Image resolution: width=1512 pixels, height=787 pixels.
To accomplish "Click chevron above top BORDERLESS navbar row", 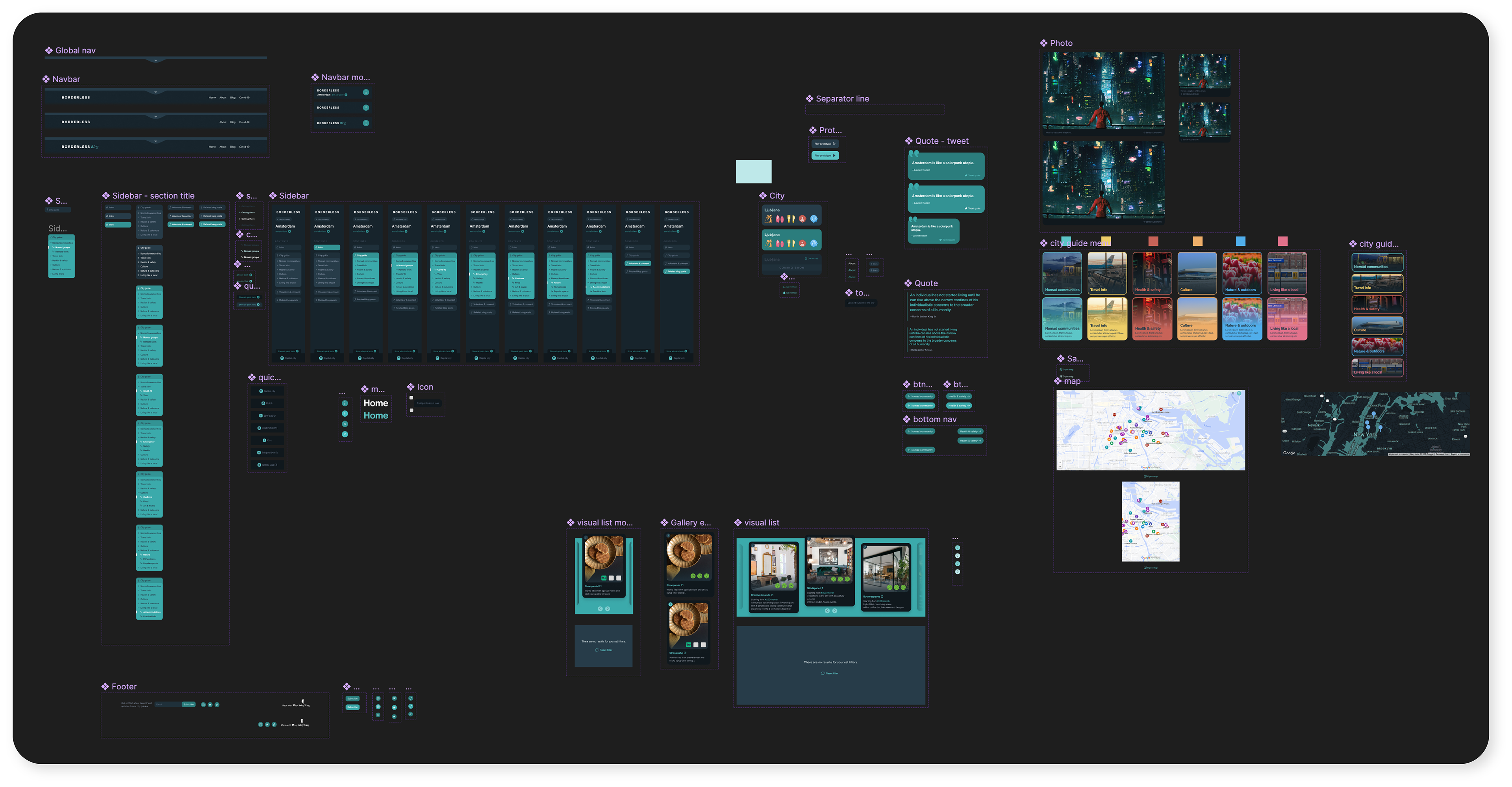I will 156,92.
